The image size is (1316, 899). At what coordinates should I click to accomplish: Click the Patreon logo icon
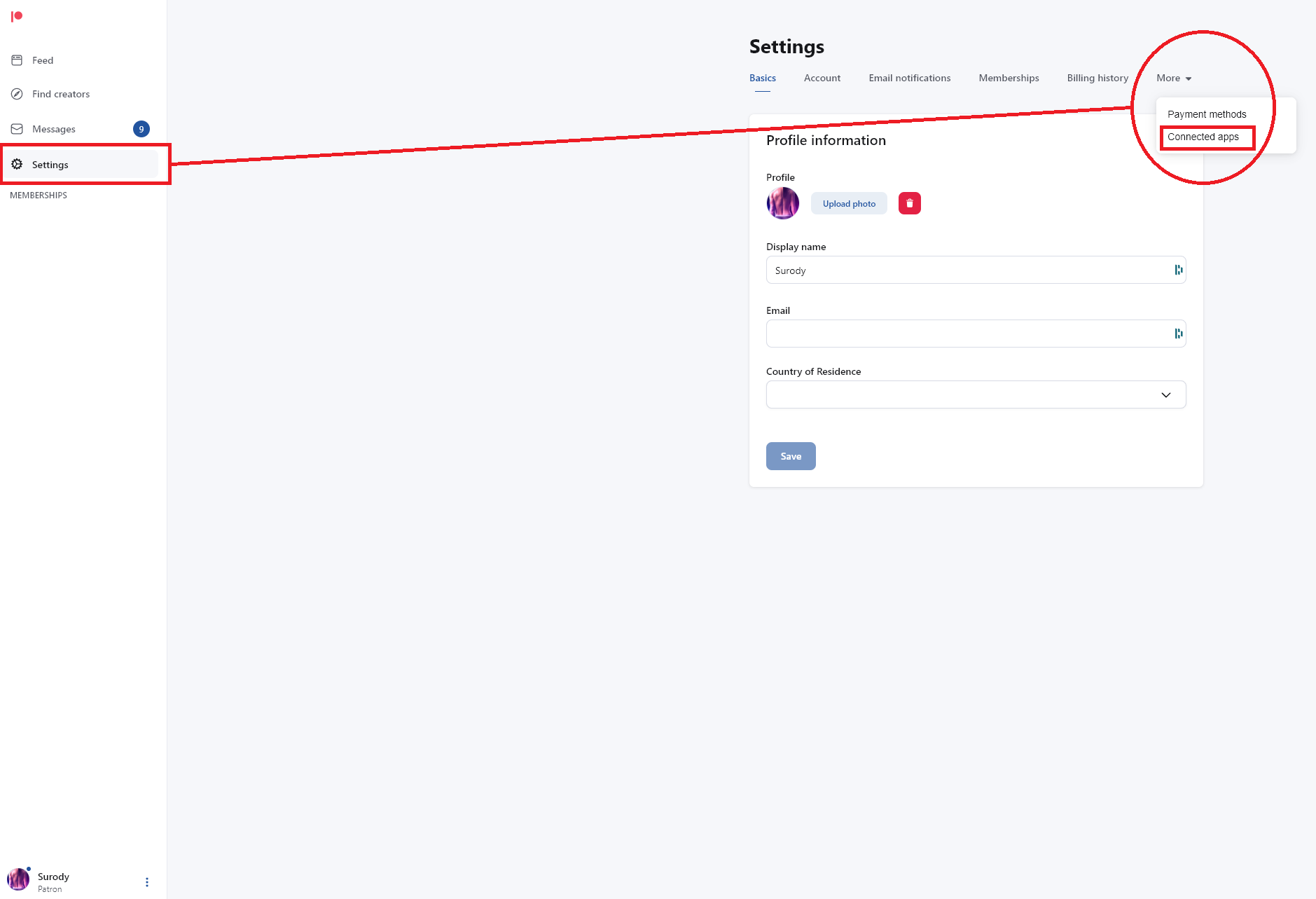pos(17,16)
